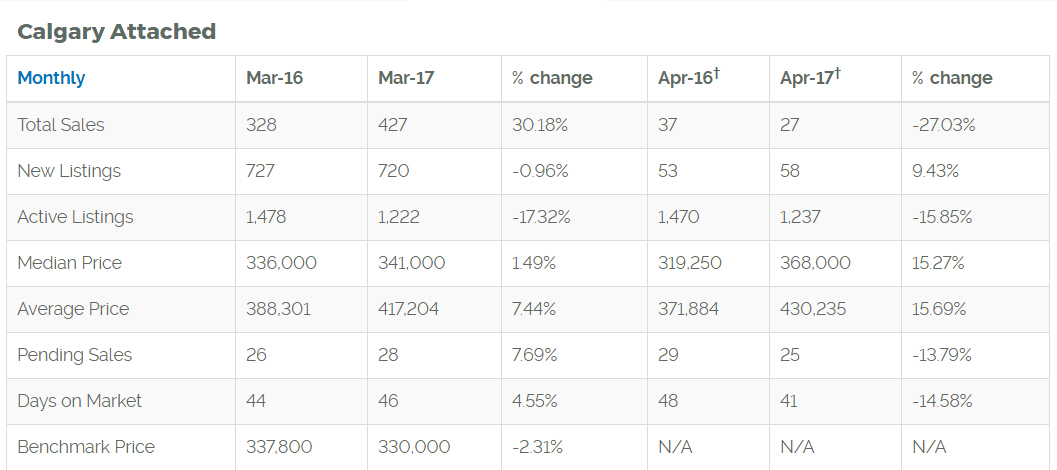1057x470 pixels.
Task: Click the 368,000 median price value
Action: pos(815,263)
